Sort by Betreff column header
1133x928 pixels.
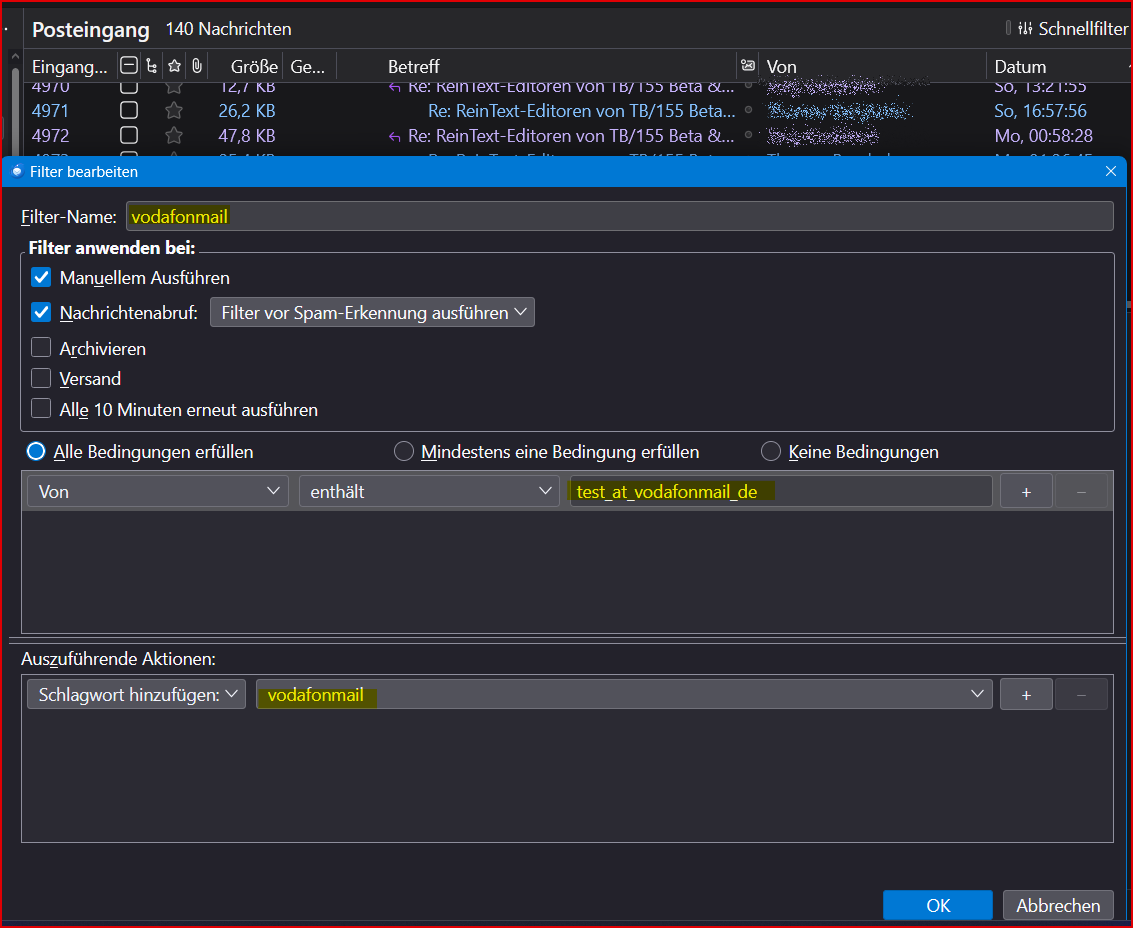click(x=413, y=66)
